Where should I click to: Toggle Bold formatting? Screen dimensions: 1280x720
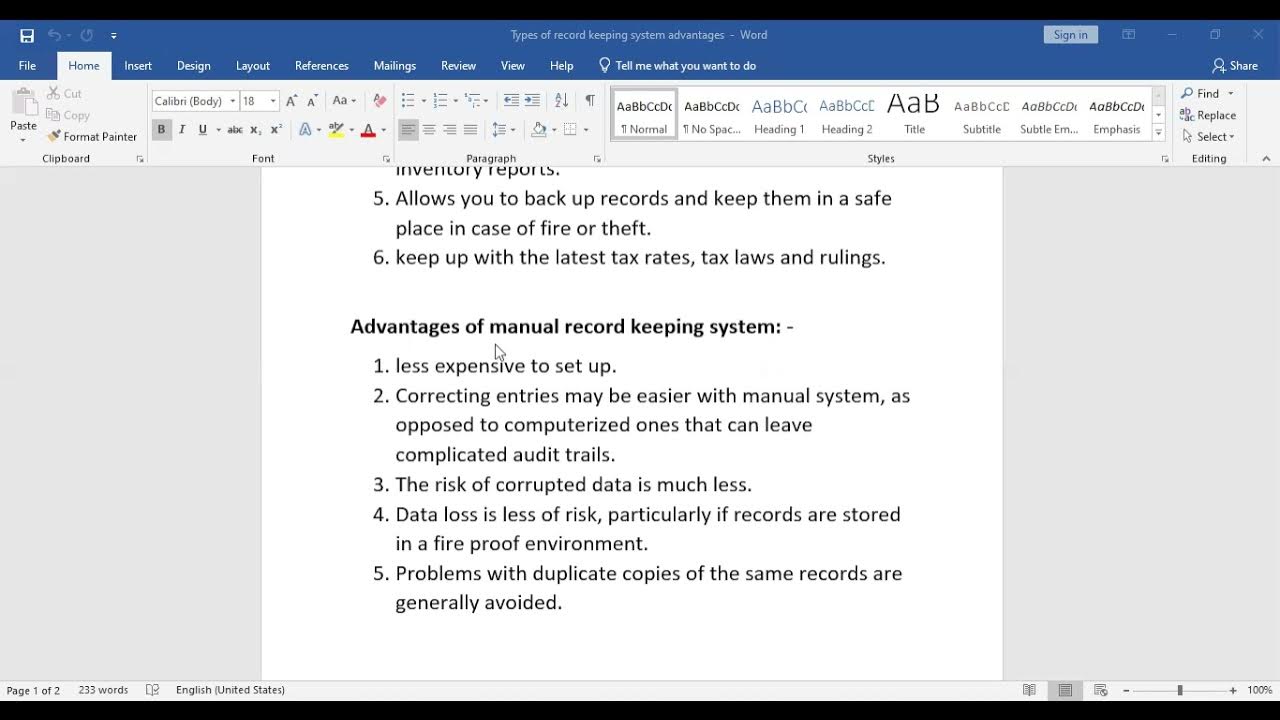pos(160,130)
